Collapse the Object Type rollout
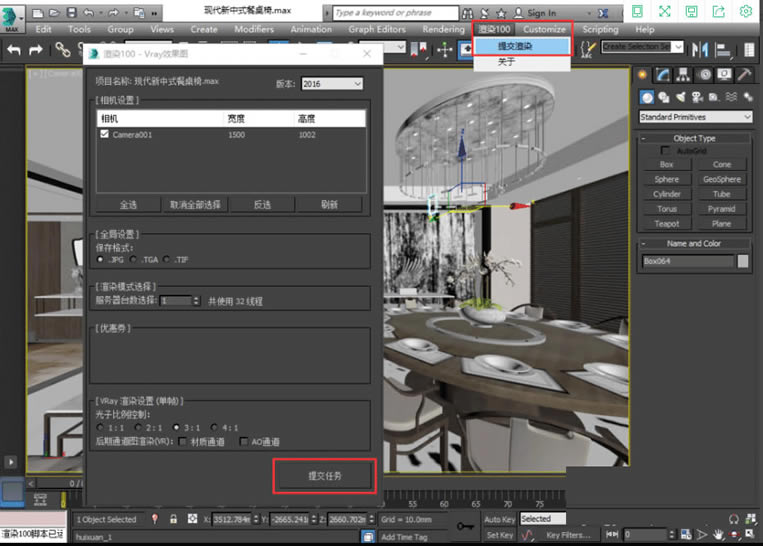 point(694,138)
